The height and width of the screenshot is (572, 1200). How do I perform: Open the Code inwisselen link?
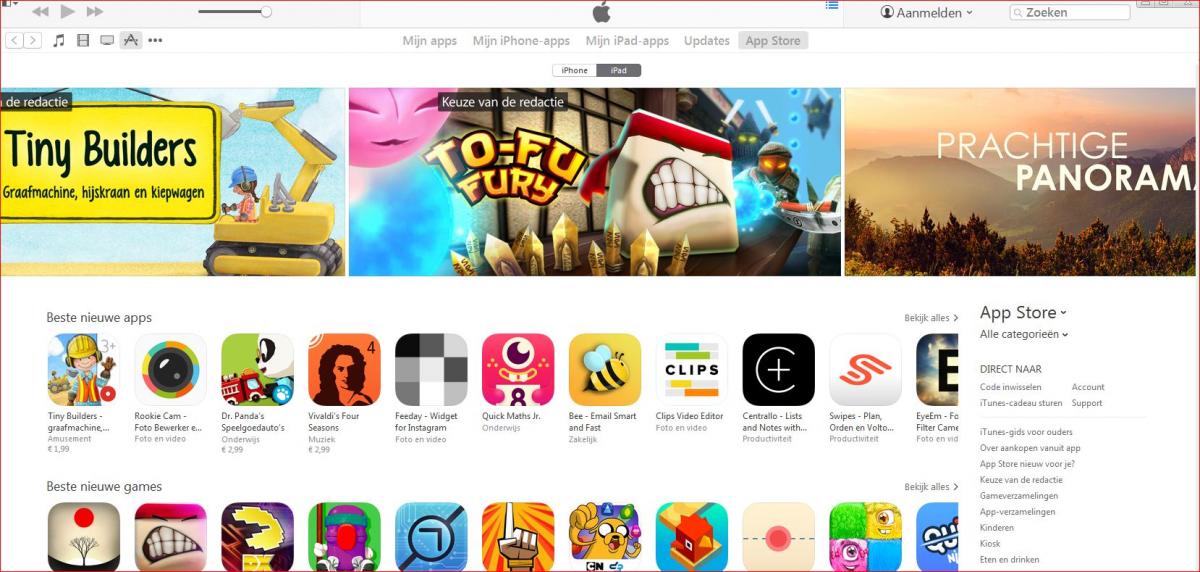pos(1010,387)
